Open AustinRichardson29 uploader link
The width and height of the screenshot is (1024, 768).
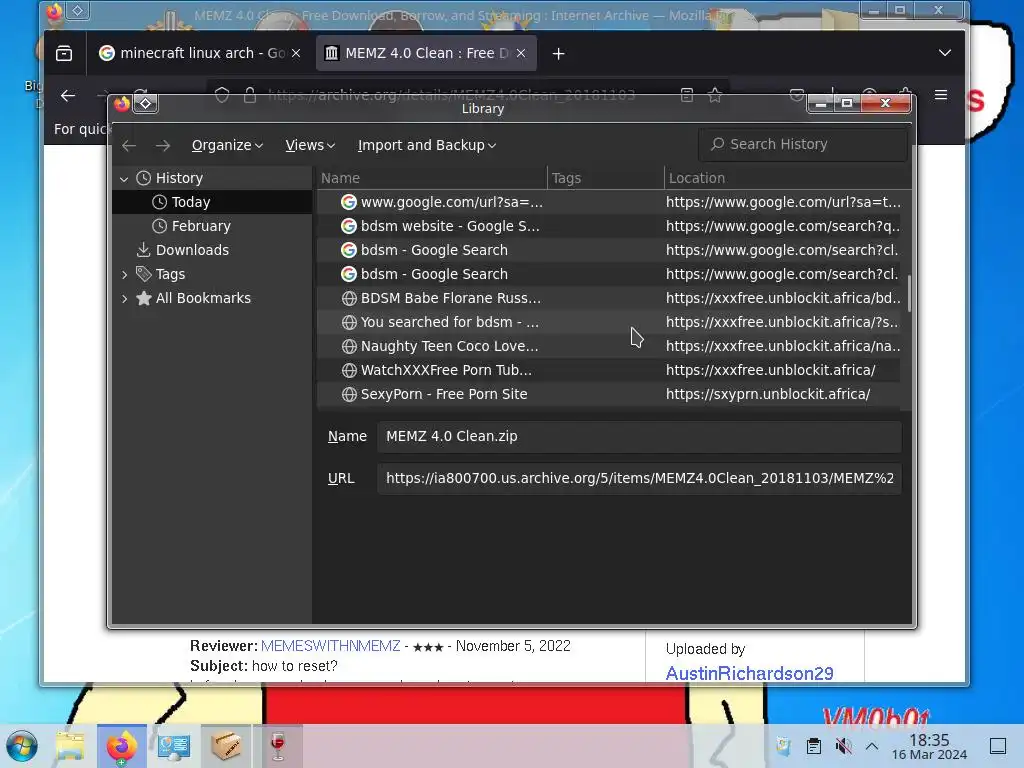point(749,673)
